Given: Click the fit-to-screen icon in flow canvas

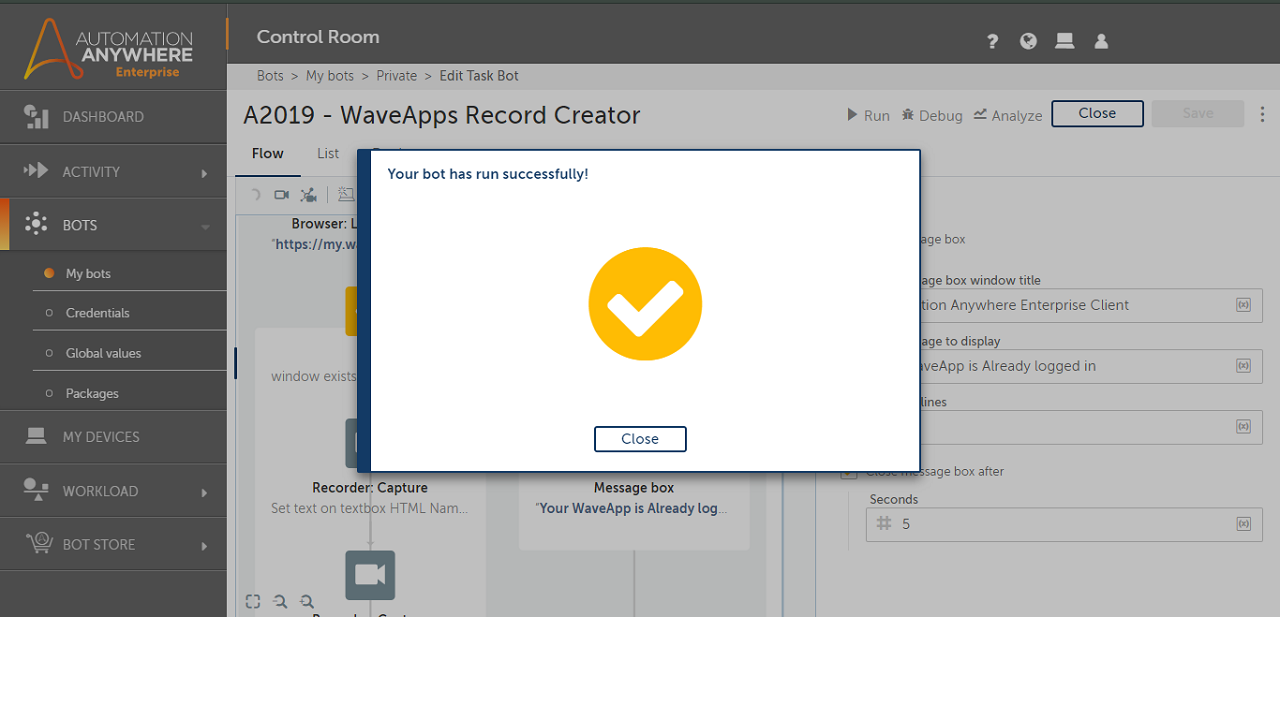Looking at the screenshot, I should (253, 601).
